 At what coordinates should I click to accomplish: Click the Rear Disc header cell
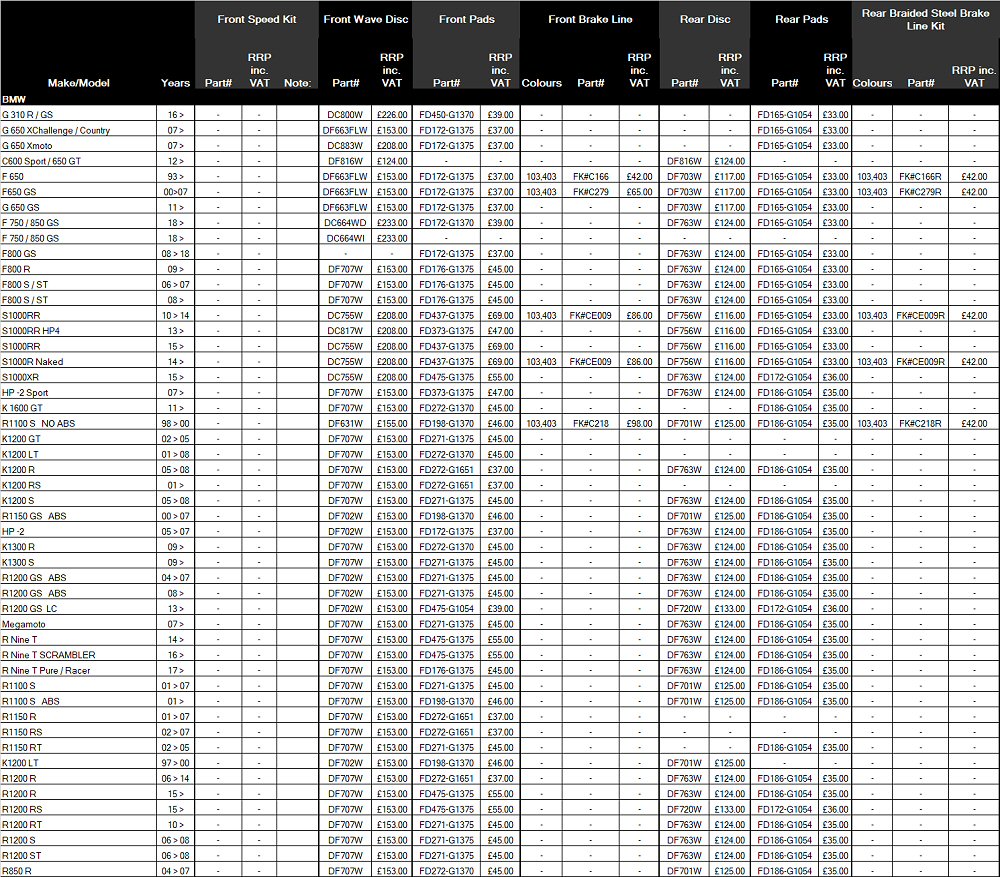click(x=705, y=19)
